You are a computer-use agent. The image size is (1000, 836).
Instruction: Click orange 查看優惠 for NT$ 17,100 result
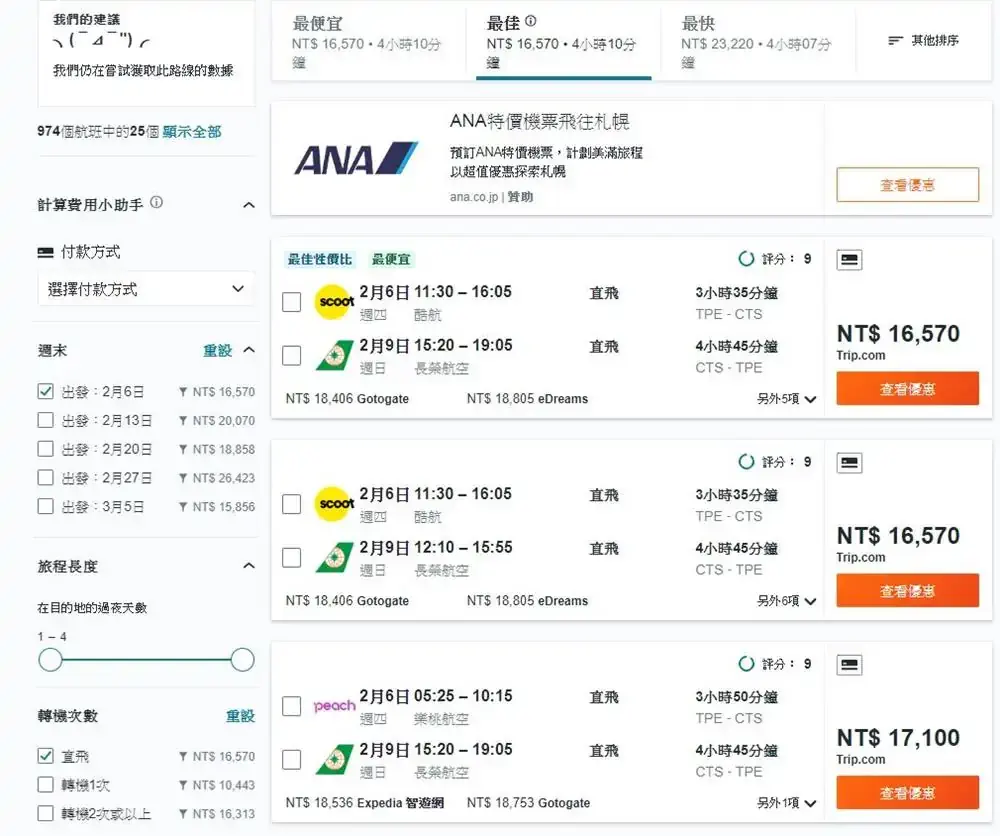[x=908, y=793]
